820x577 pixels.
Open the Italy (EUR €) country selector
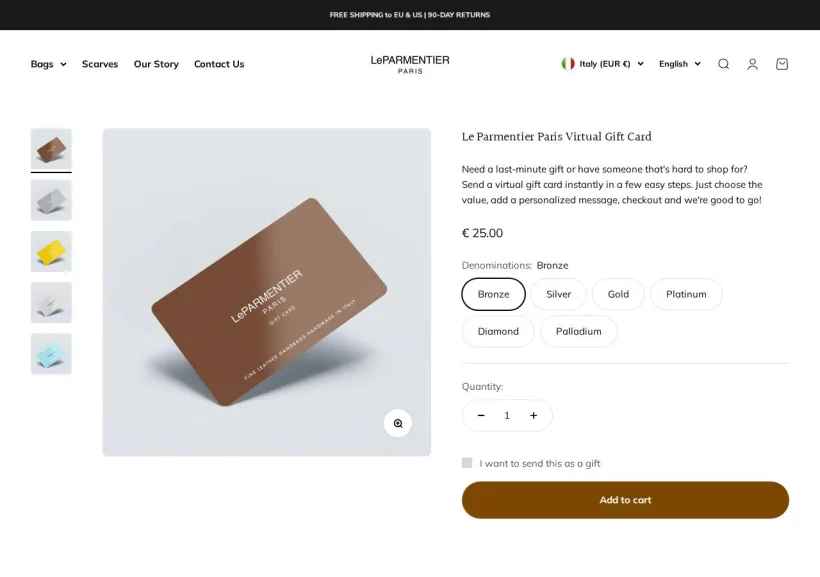coord(602,64)
